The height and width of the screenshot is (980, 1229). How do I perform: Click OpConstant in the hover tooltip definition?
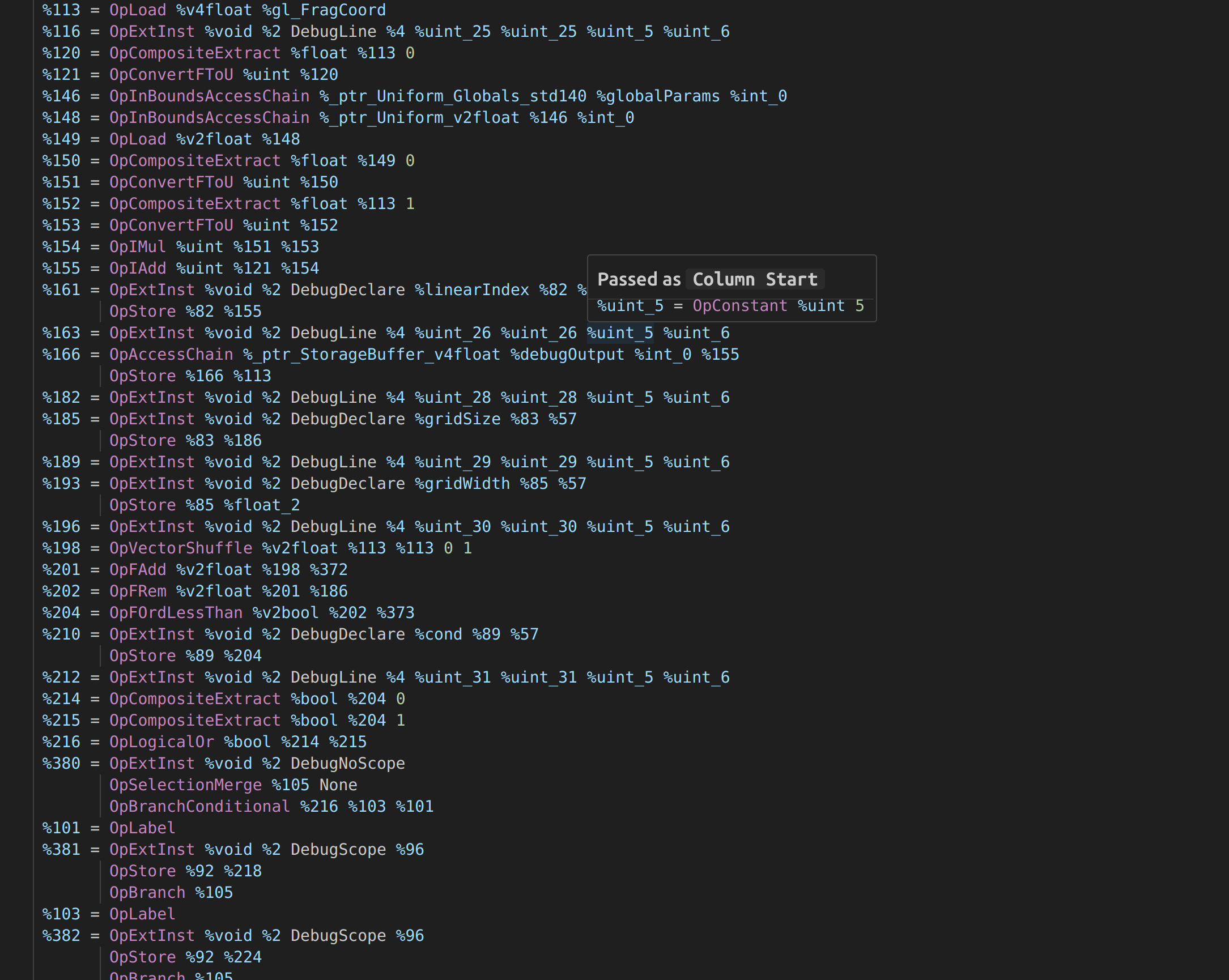tap(740, 306)
